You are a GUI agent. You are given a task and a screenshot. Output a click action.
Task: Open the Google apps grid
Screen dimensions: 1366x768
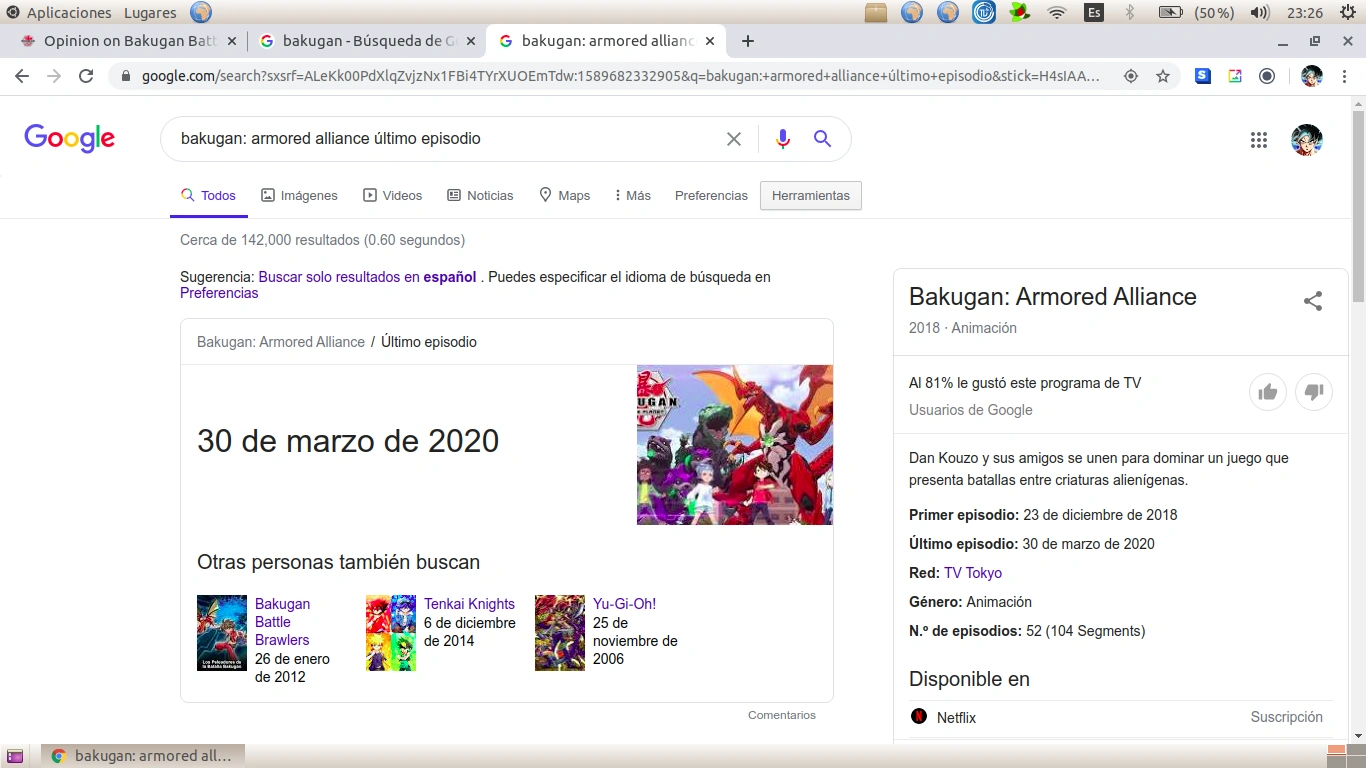pos(1259,140)
